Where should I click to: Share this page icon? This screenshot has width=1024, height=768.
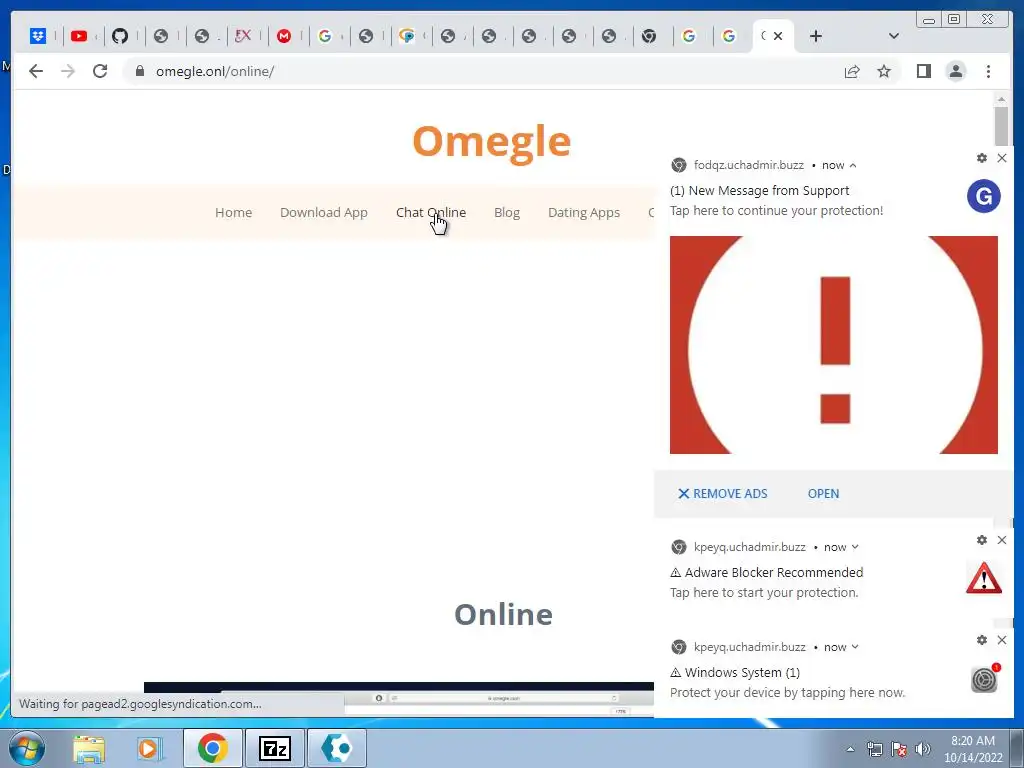[x=852, y=71]
